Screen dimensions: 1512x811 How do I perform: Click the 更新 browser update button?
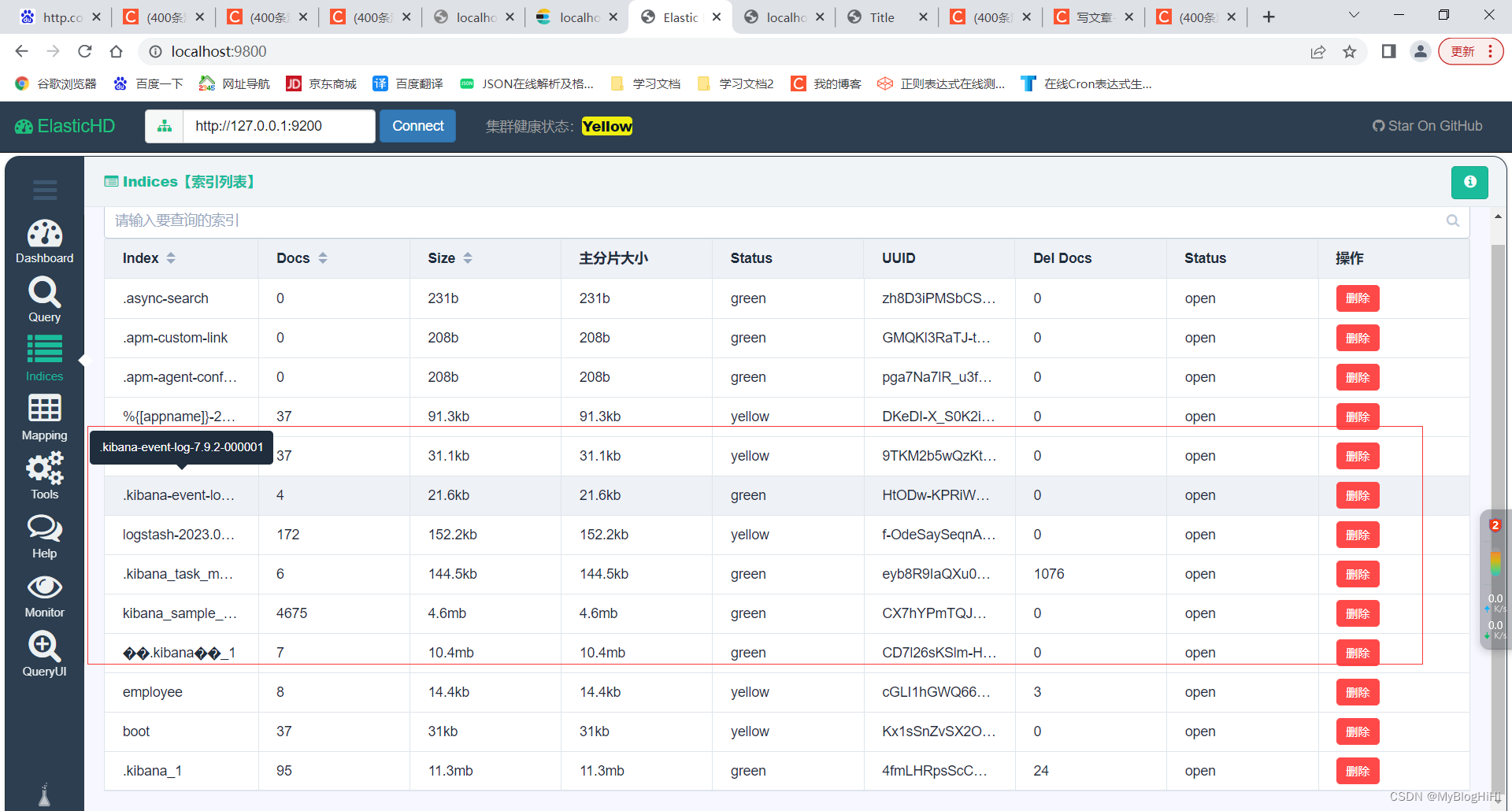pyautogui.click(x=1470, y=51)
